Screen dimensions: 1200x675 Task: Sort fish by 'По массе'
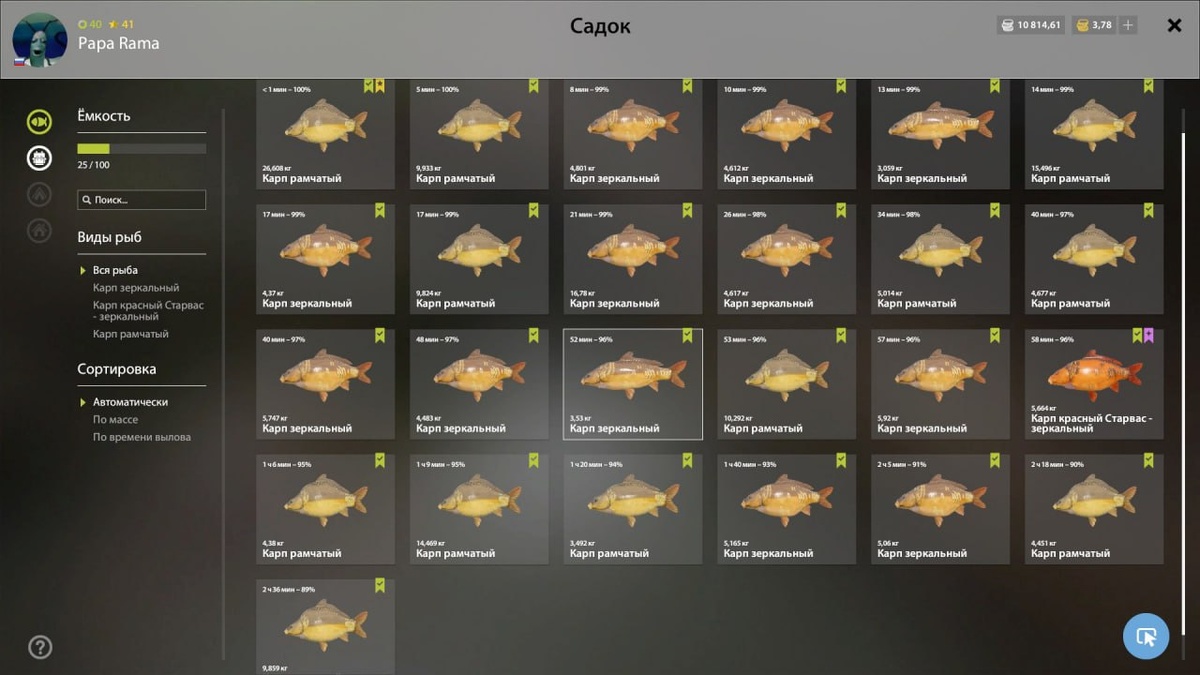click(x=116, y=420)
